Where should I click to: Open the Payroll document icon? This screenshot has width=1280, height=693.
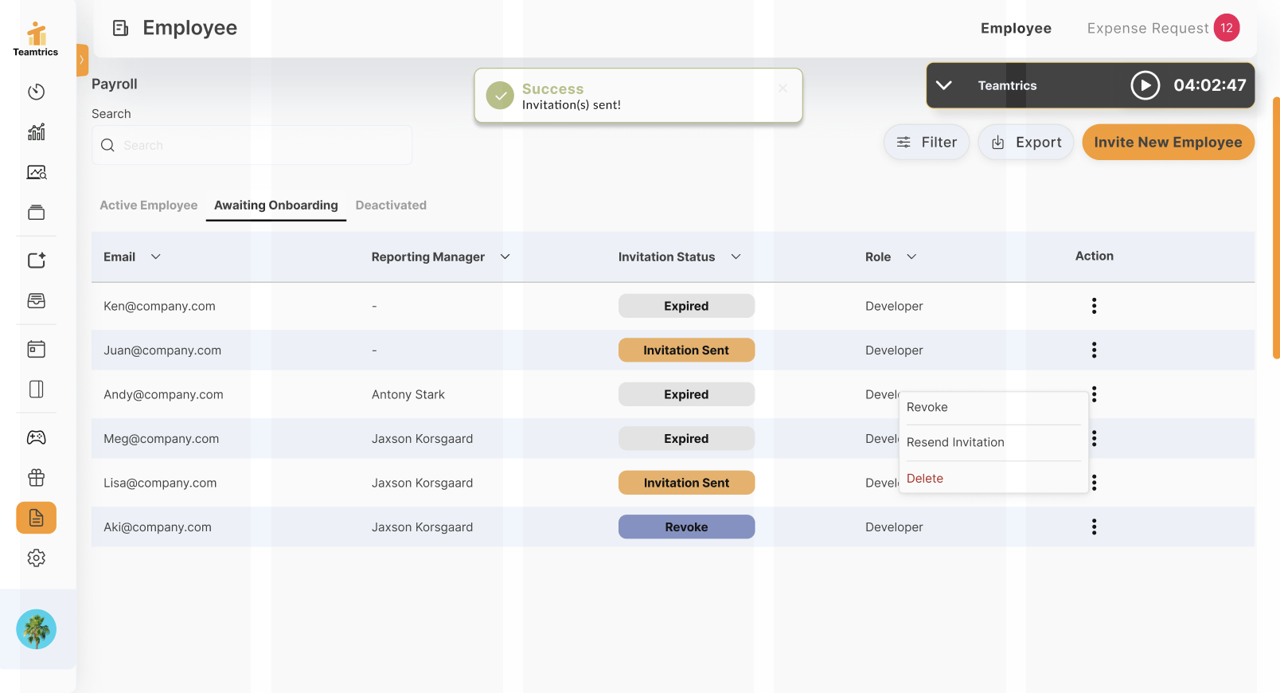click(x=36, y=517)
